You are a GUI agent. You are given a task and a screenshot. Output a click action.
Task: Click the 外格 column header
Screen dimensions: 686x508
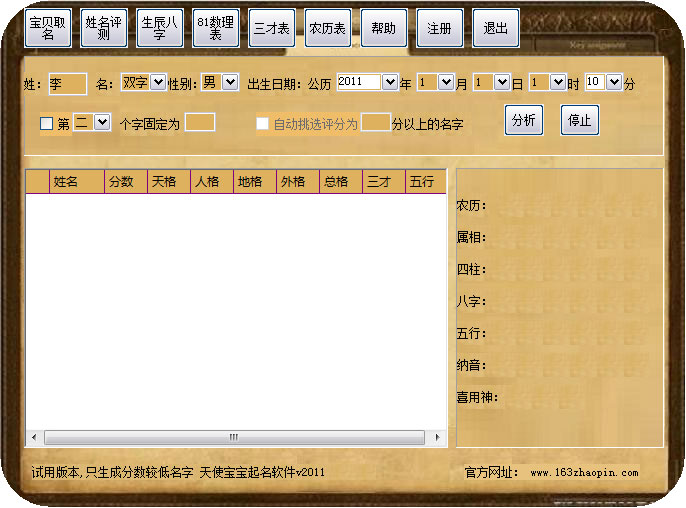tap(298, 182)
